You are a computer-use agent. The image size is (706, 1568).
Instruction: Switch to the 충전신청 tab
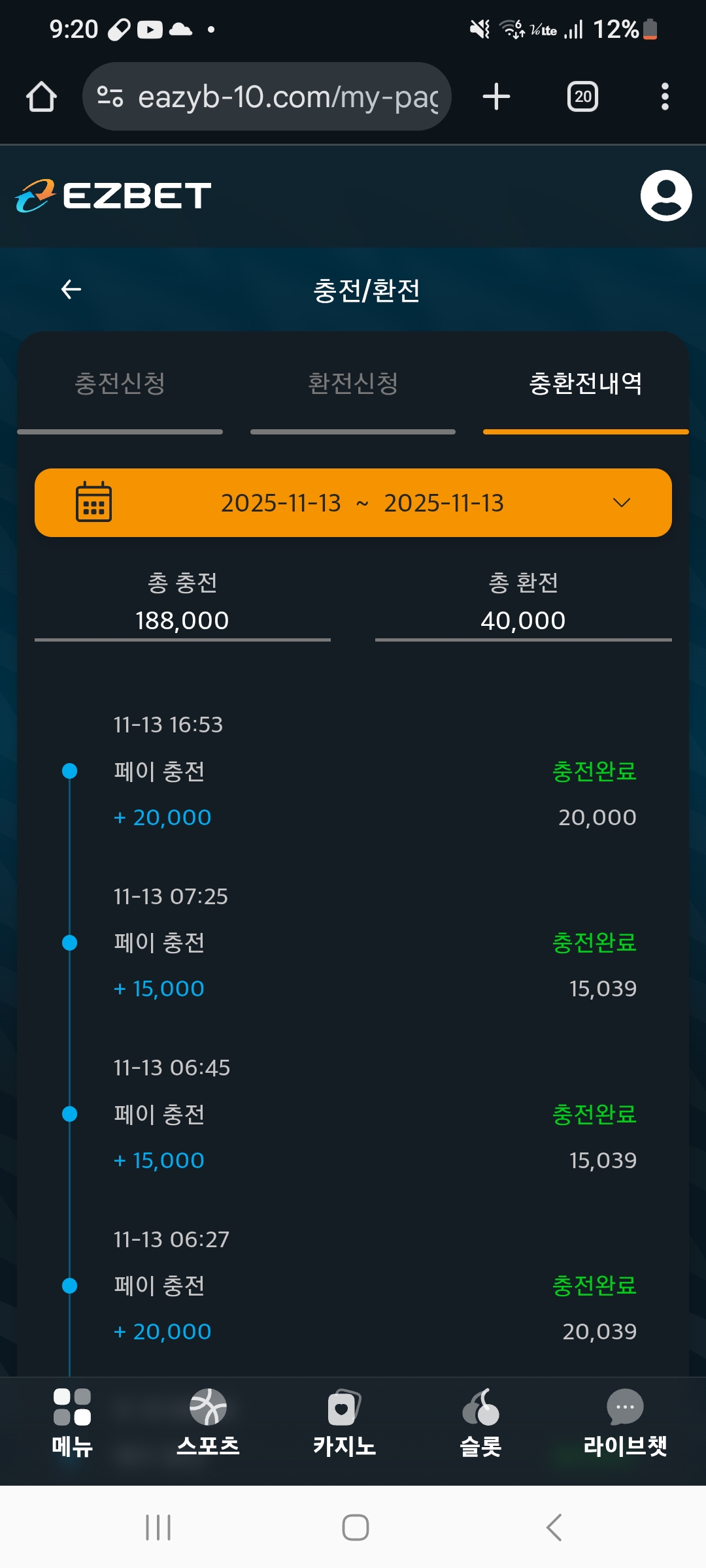click(x=120, y=384)
